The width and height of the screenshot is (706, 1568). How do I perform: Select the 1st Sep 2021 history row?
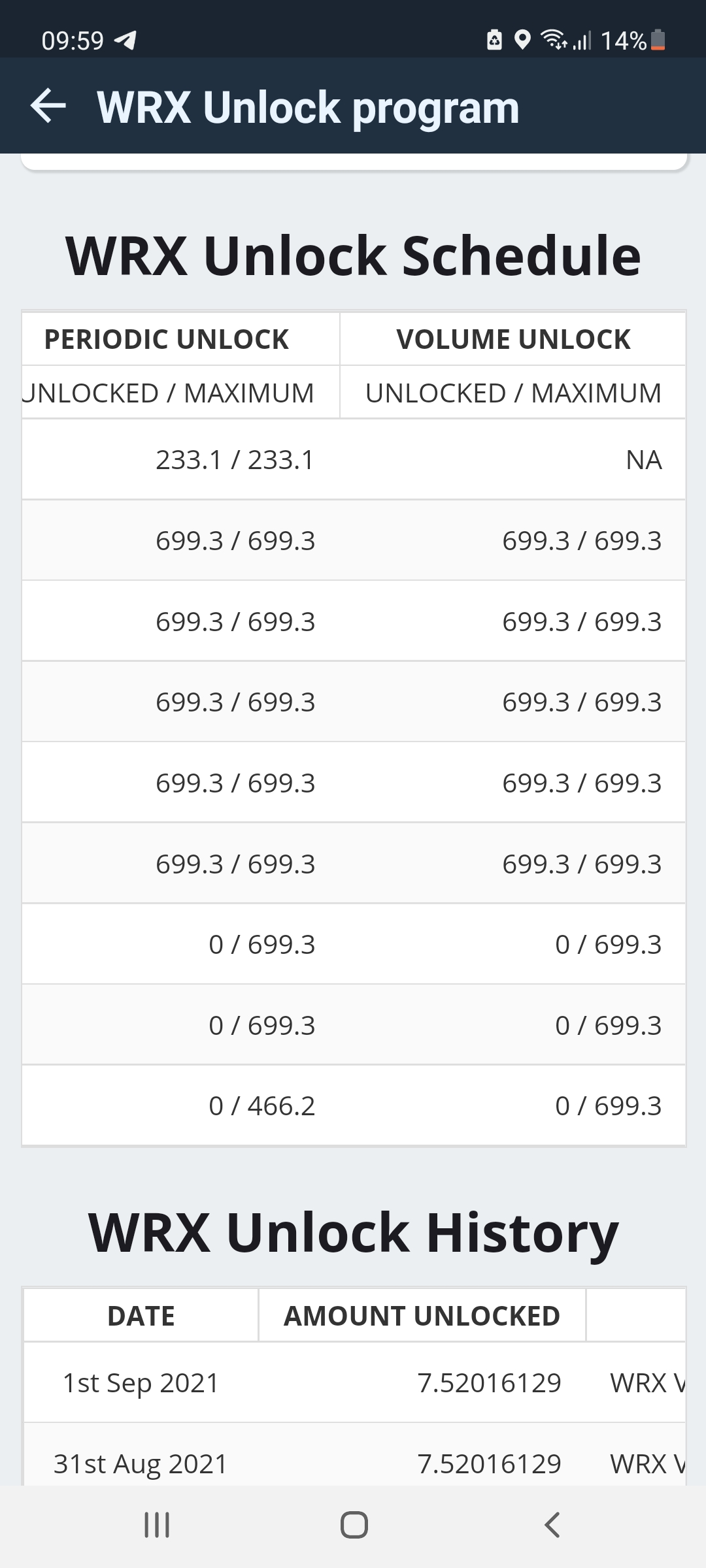pos(141,1383)
